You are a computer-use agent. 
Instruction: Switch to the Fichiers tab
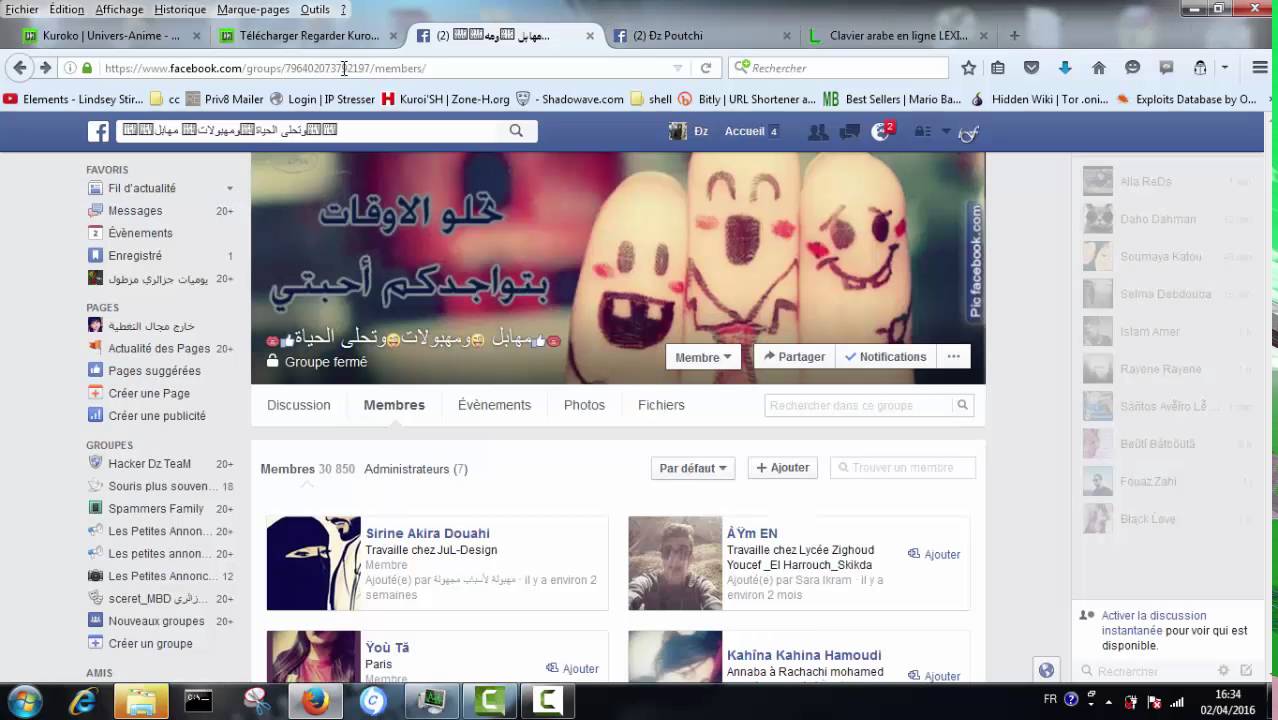(x=661, y=405)
